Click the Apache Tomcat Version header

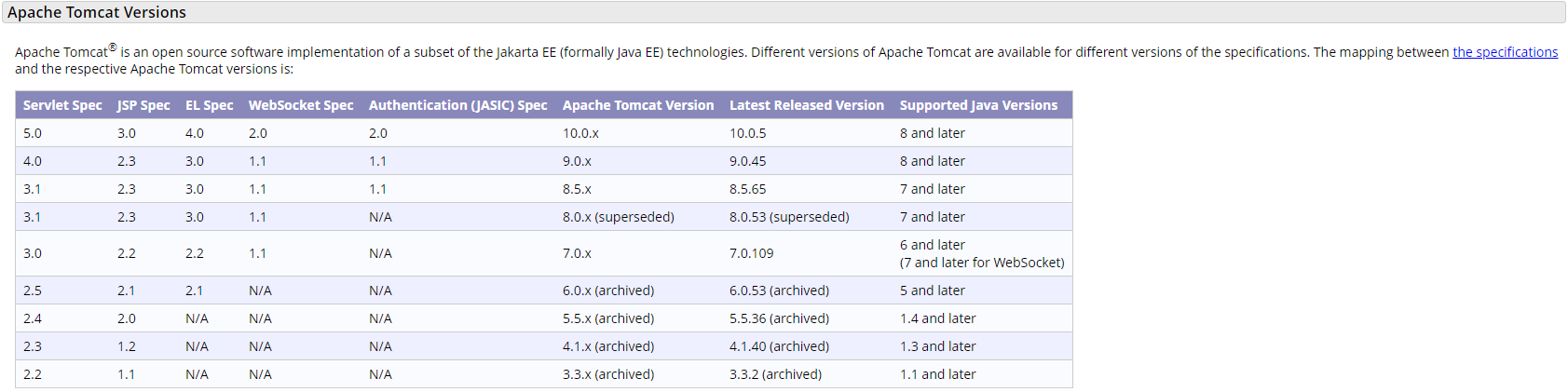click(x=638, y=105)
